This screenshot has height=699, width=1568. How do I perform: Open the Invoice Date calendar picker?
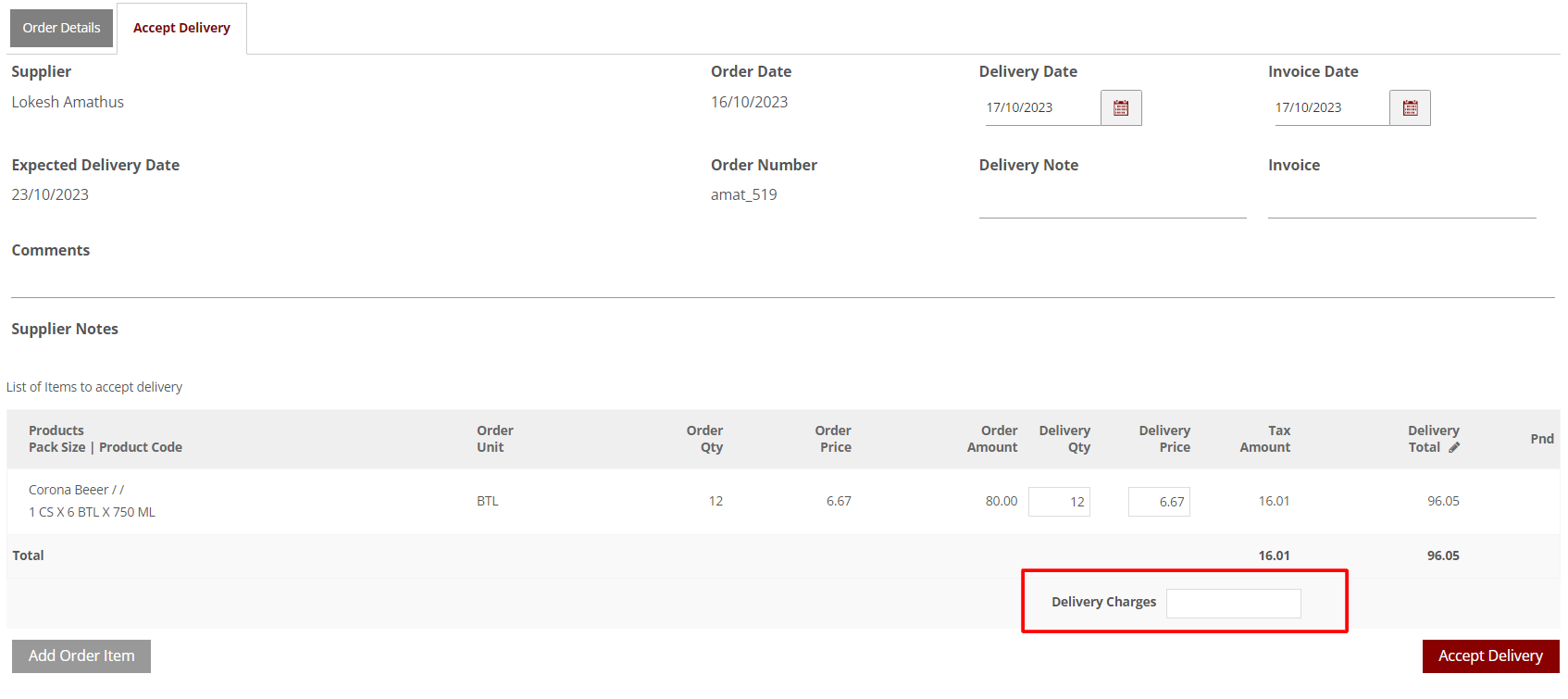tap(1410, 108)
